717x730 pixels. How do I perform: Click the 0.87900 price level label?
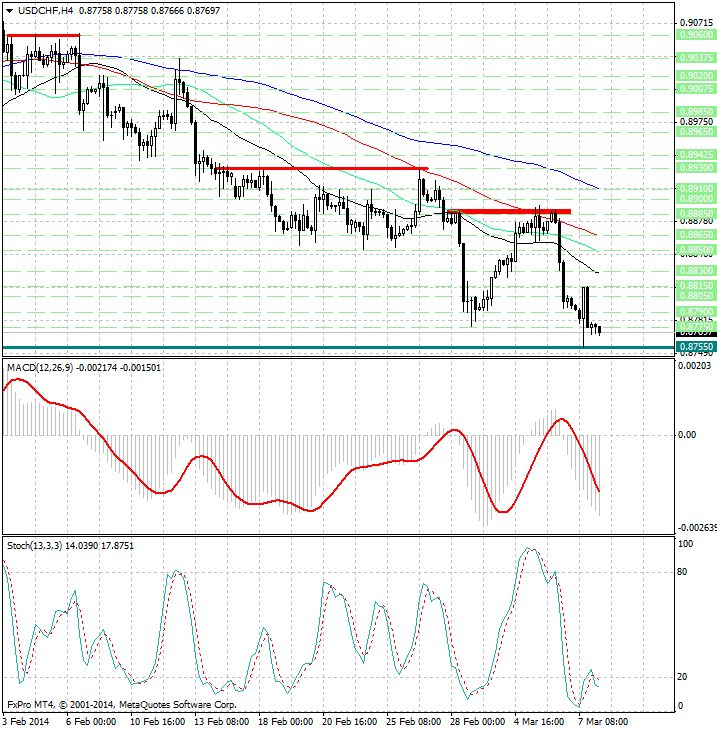coord(696,311)
